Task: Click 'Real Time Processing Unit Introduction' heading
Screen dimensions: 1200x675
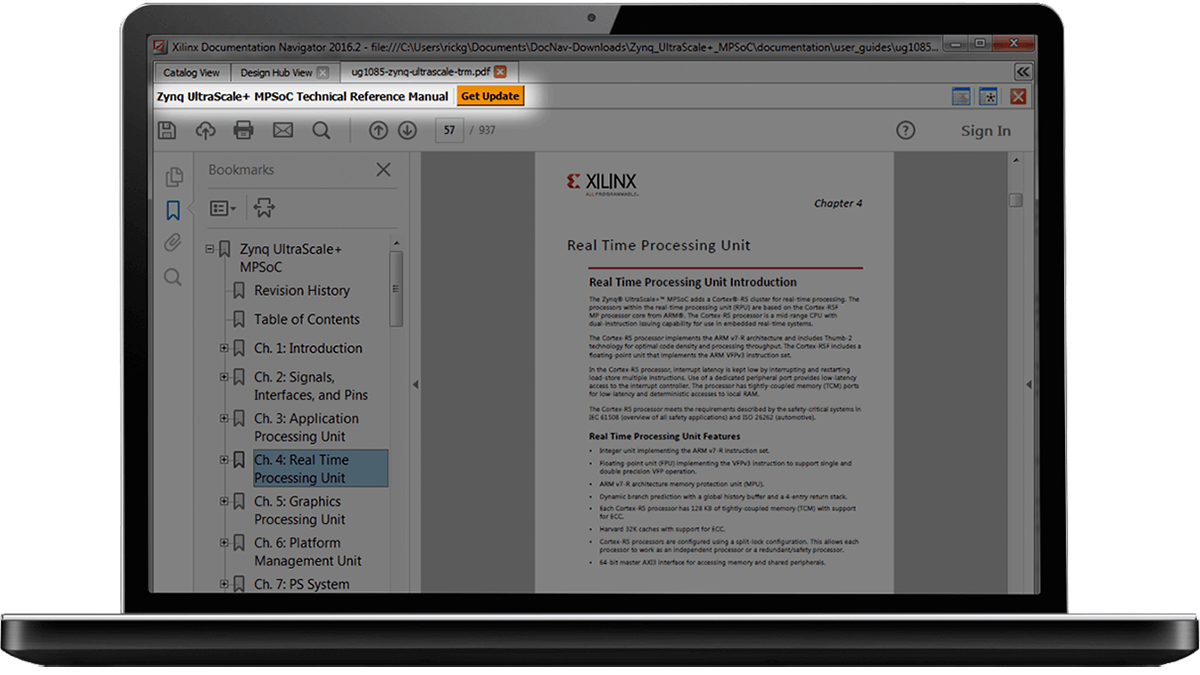Action: [x=693, y=282]
